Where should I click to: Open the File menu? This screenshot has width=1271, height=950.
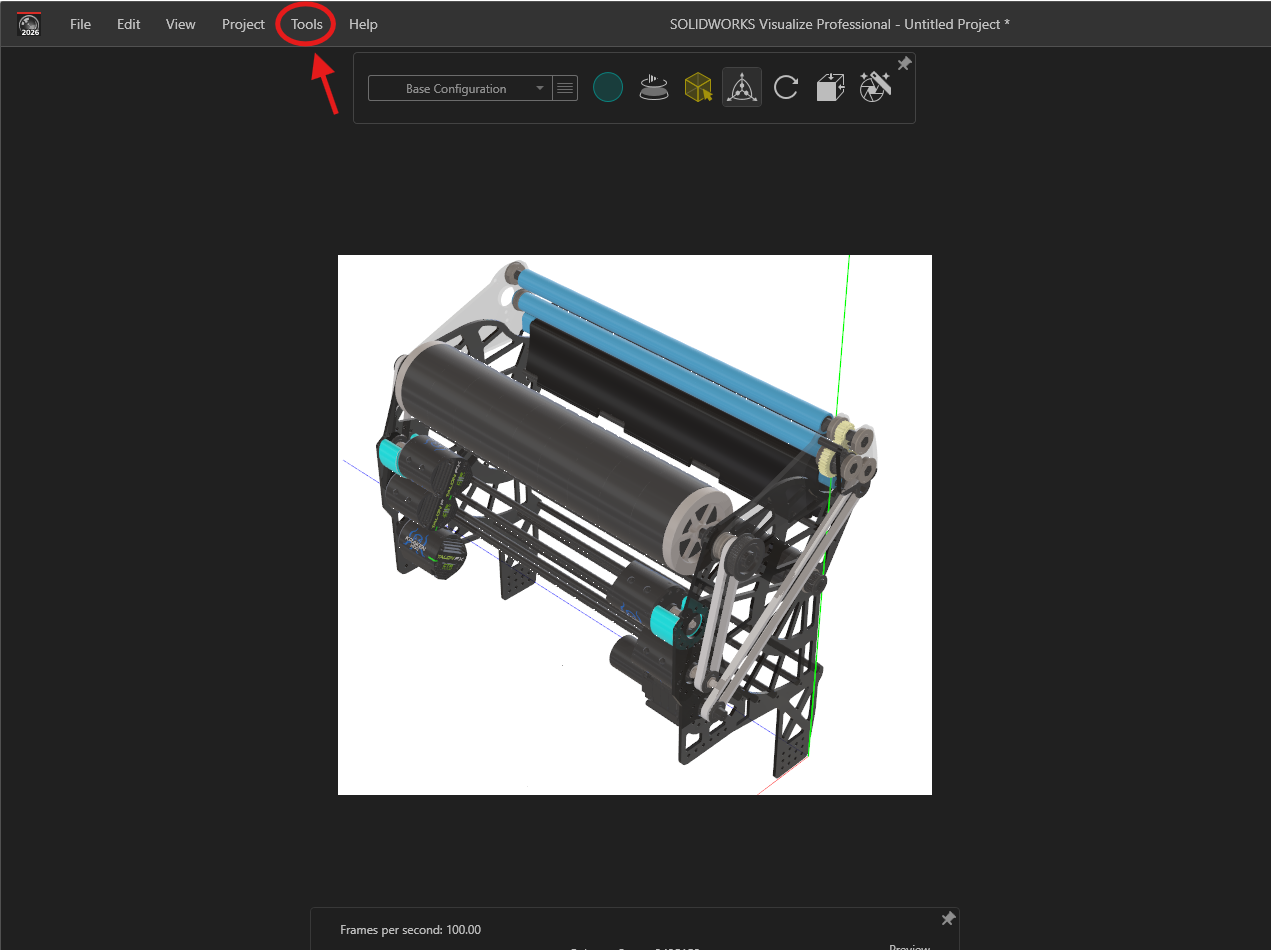(x=80, y=24)
